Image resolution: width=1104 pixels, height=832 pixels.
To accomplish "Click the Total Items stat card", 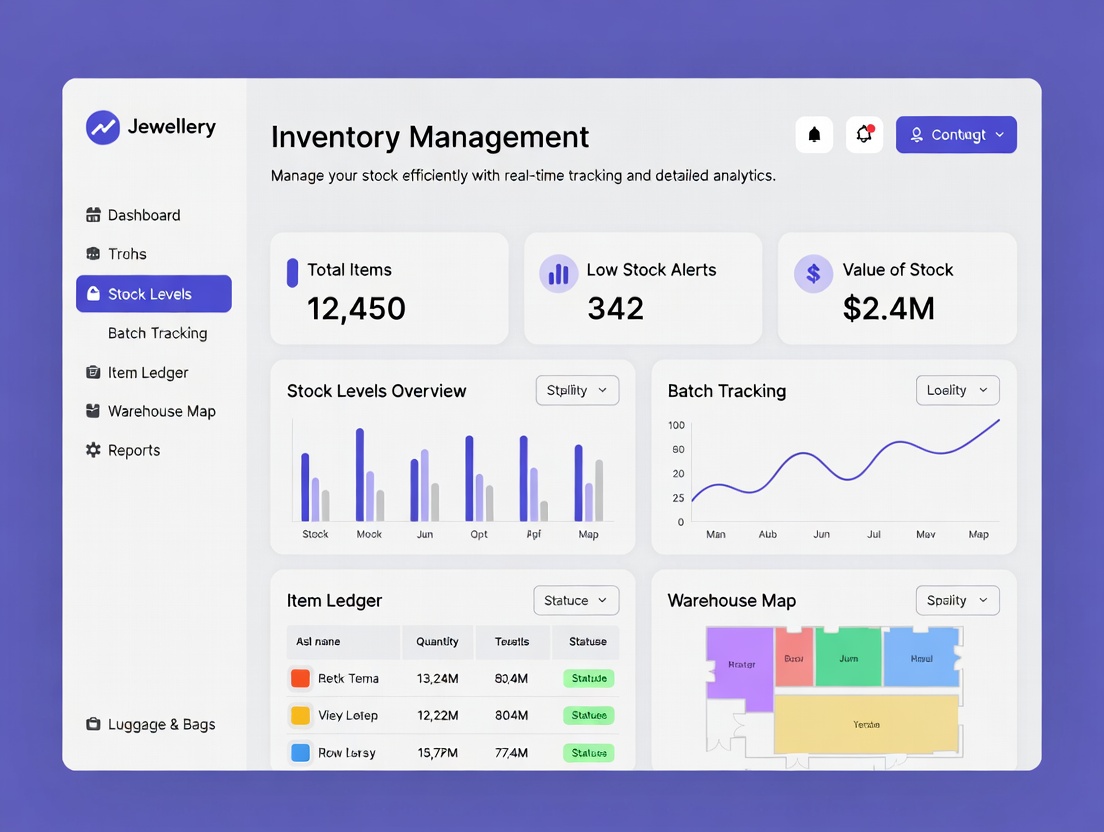I will pos(389,289).
